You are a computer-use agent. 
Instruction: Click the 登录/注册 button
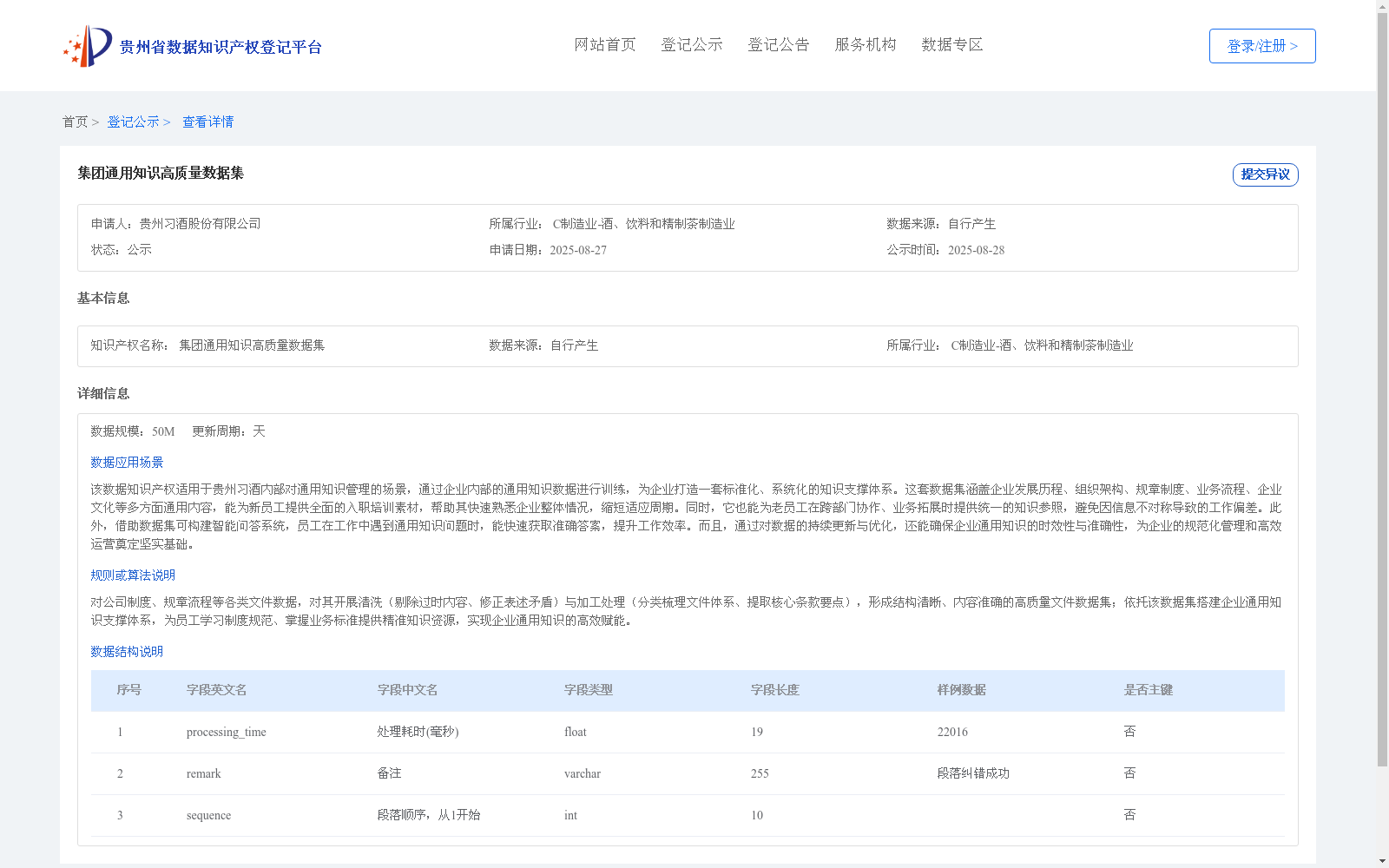1262,46
